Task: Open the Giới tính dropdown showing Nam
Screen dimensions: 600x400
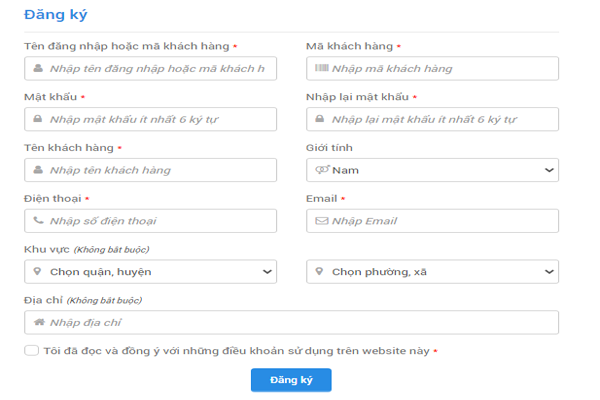Action: (x=432, y=170)
